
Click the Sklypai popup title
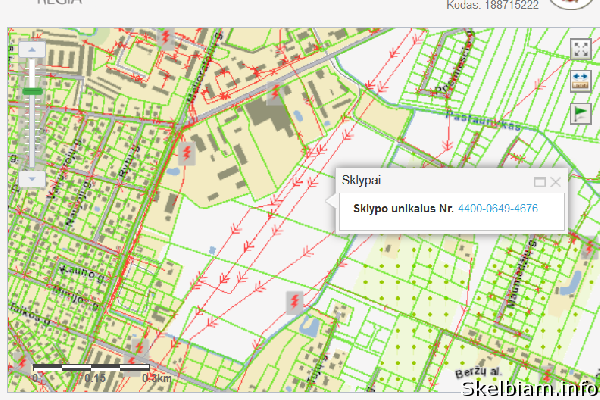[x=361, y=180]
